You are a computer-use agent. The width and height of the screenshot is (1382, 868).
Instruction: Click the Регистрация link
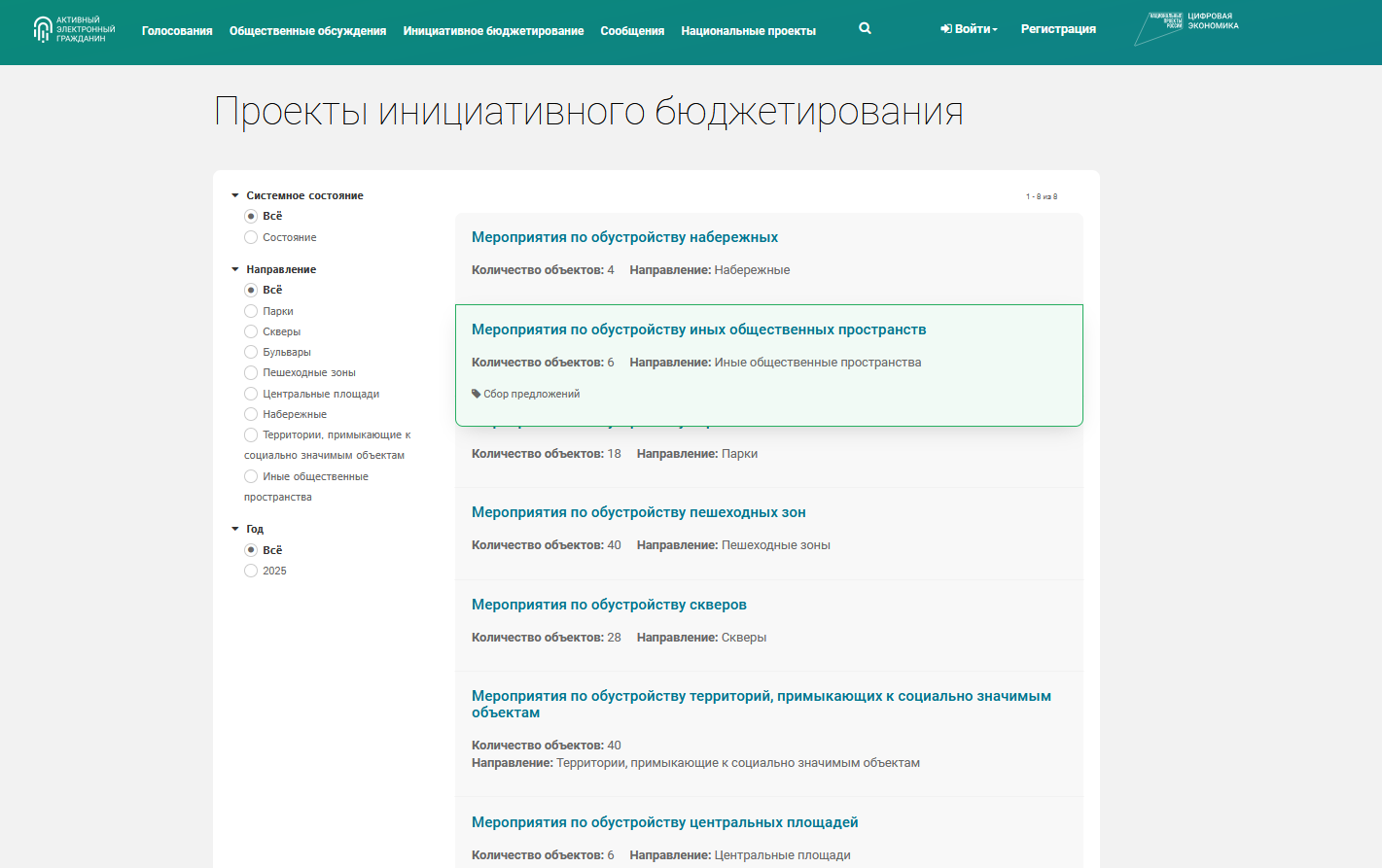(1058, 29)
